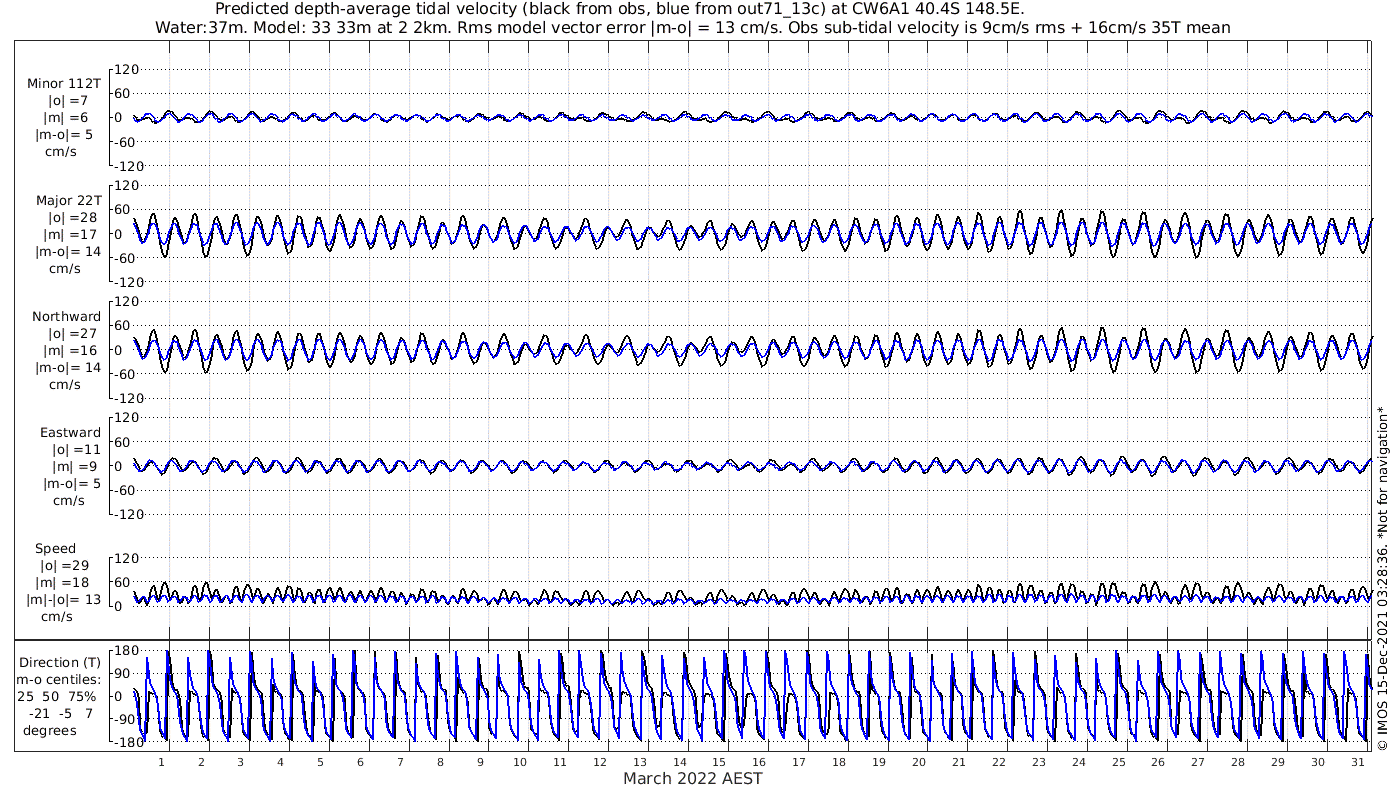The height and width of the screenshot is (800, 1400).
Task: Click the '|o| =11' value
Action: point(75,449)
